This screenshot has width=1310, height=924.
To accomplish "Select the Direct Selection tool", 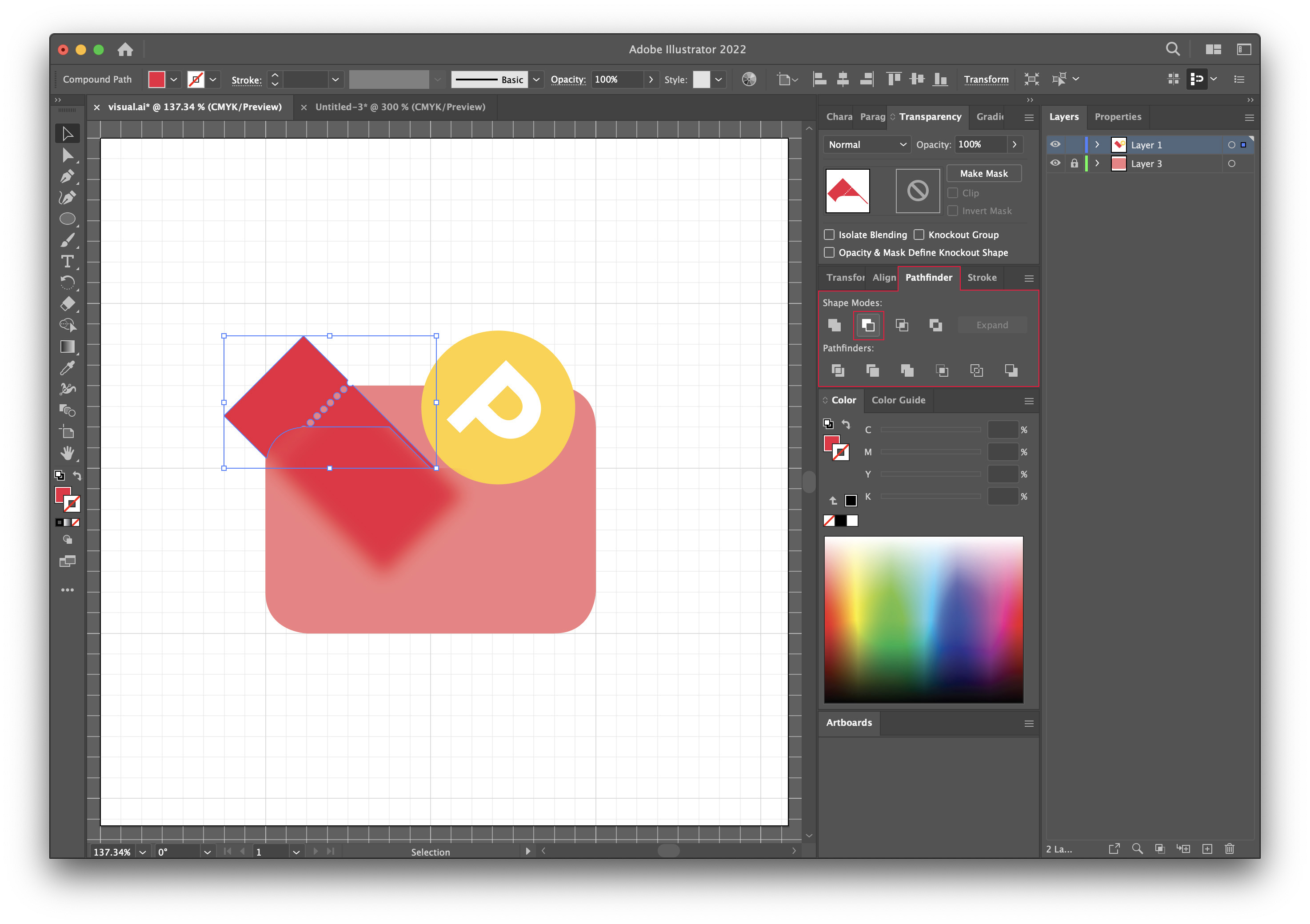I will coord(68,155).
